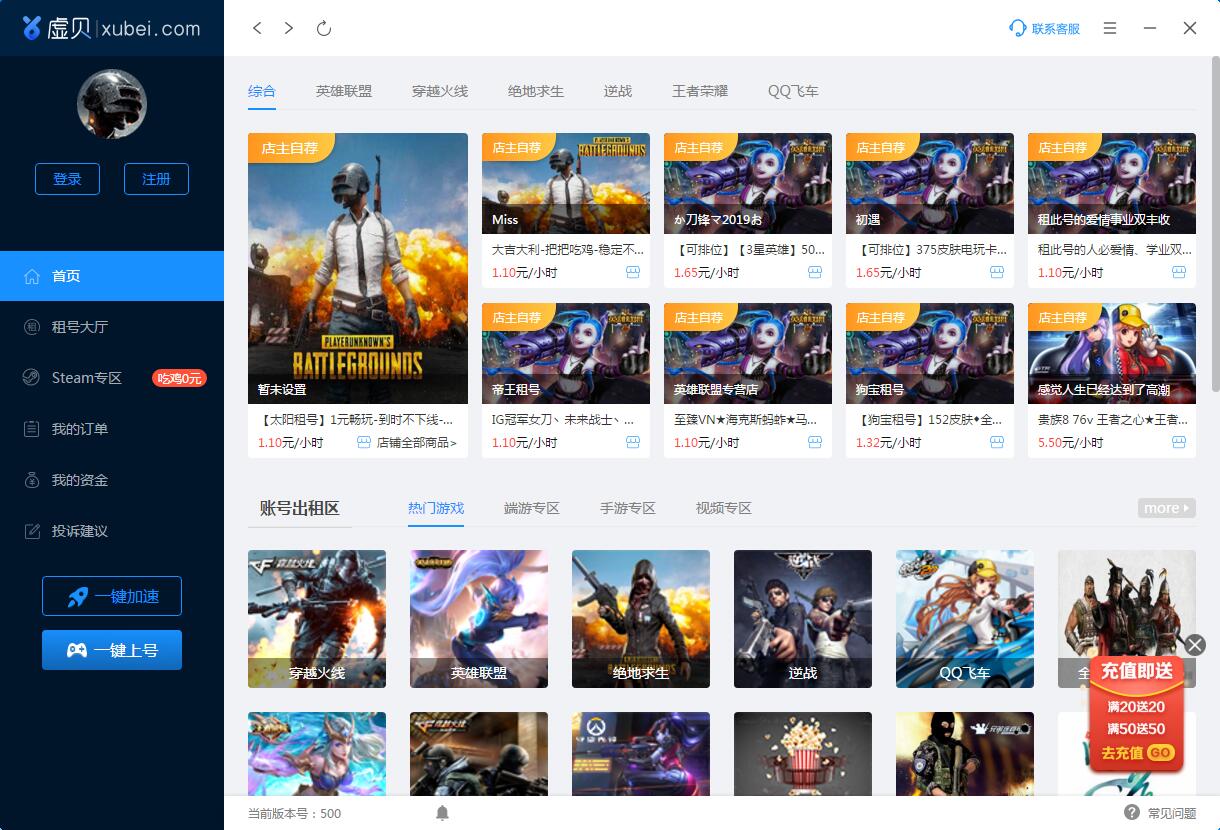Switch to the 王者荣耀 tab
Screen dimensions: 1220x830
(x=701, y=91)
